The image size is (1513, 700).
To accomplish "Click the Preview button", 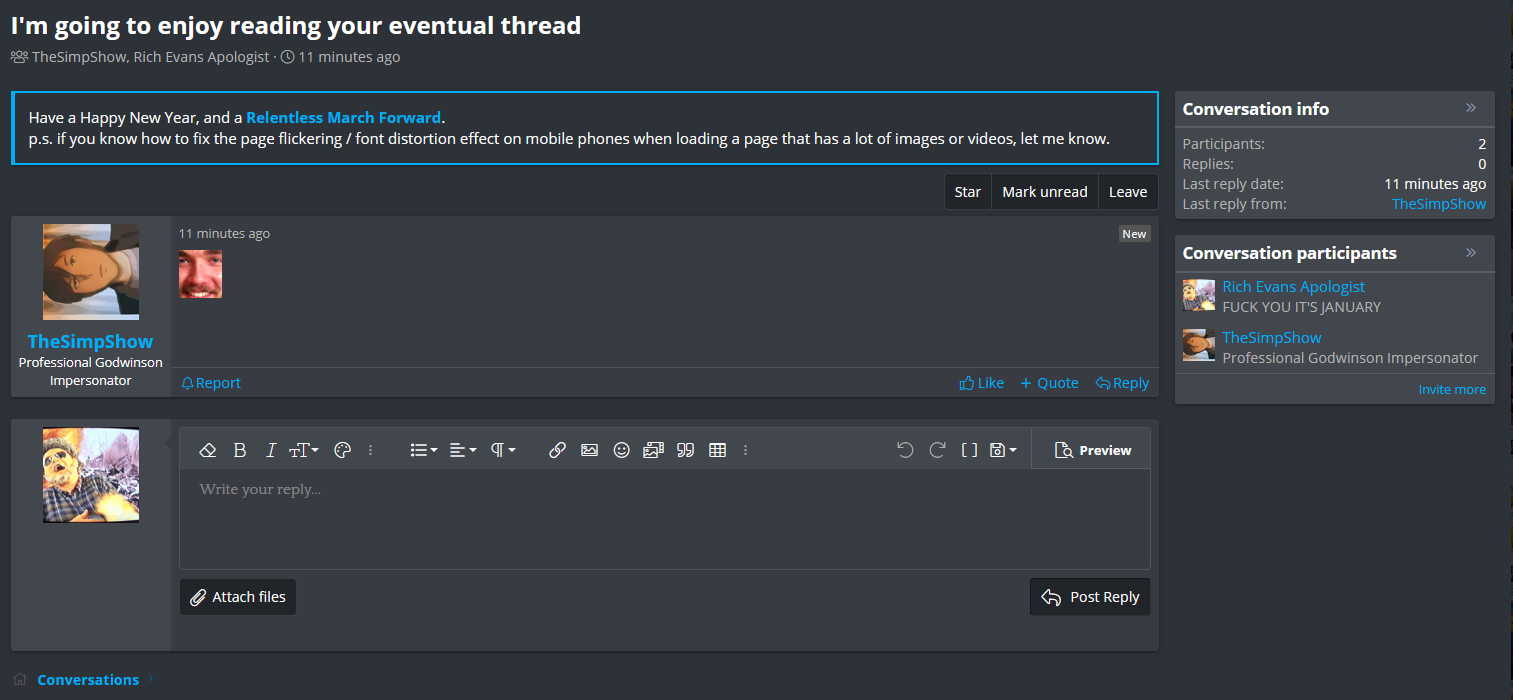I will (x=1092, y=450).
